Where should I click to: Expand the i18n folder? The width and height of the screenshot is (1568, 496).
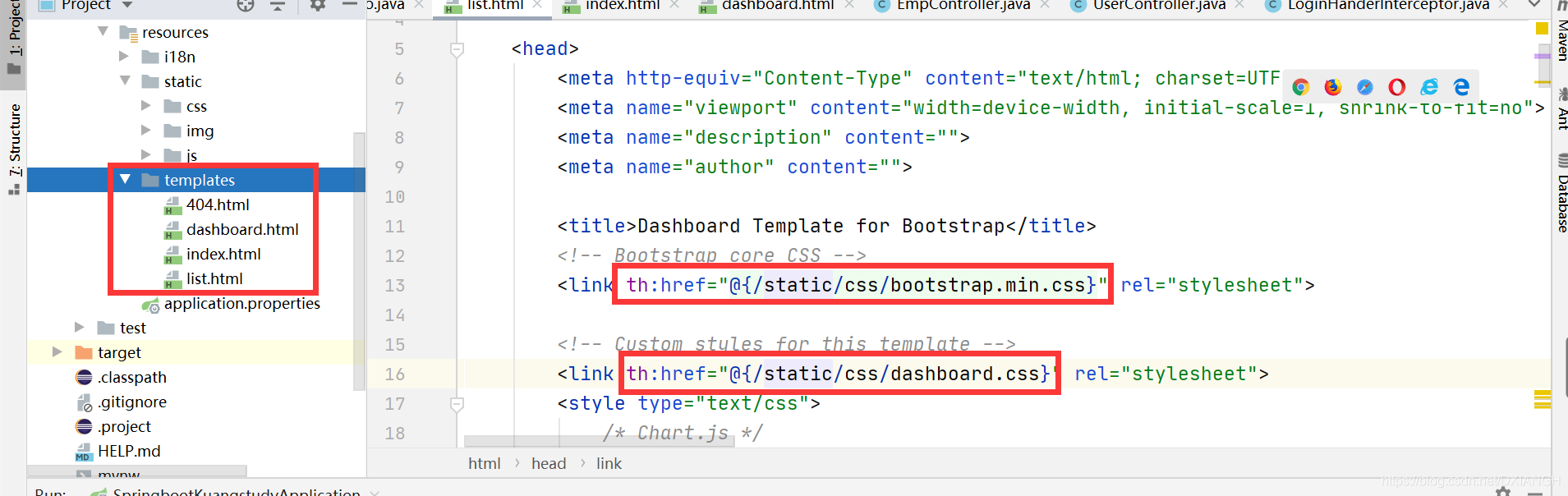(124, 56)
